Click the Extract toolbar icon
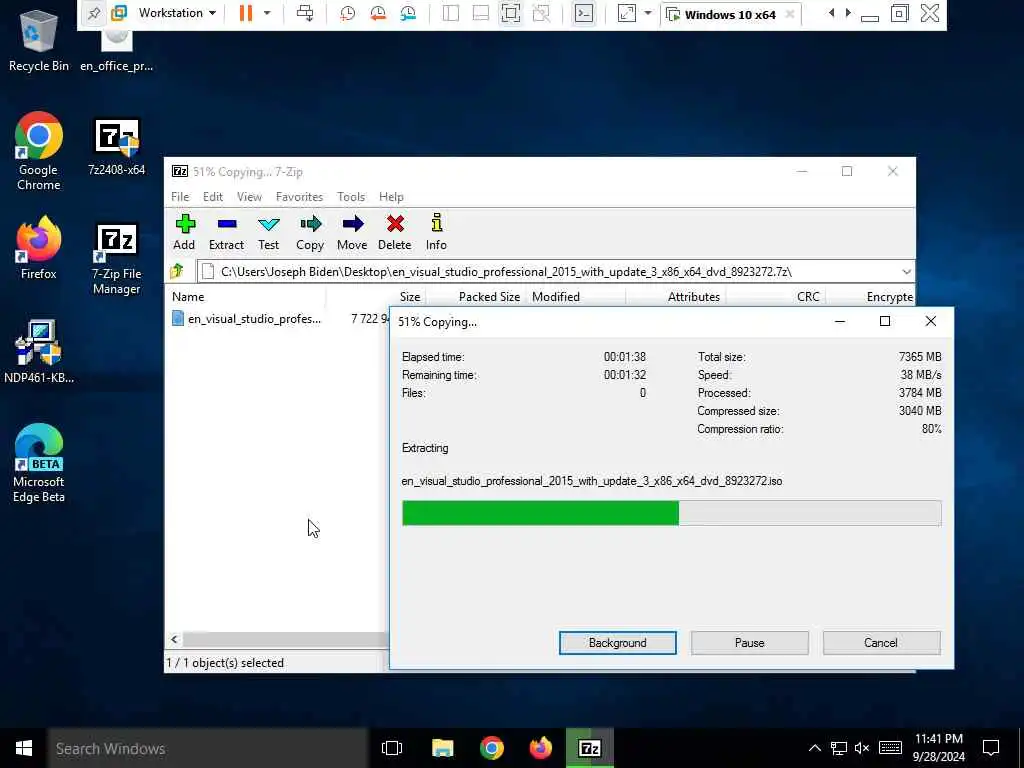 (x=227, y=225)
